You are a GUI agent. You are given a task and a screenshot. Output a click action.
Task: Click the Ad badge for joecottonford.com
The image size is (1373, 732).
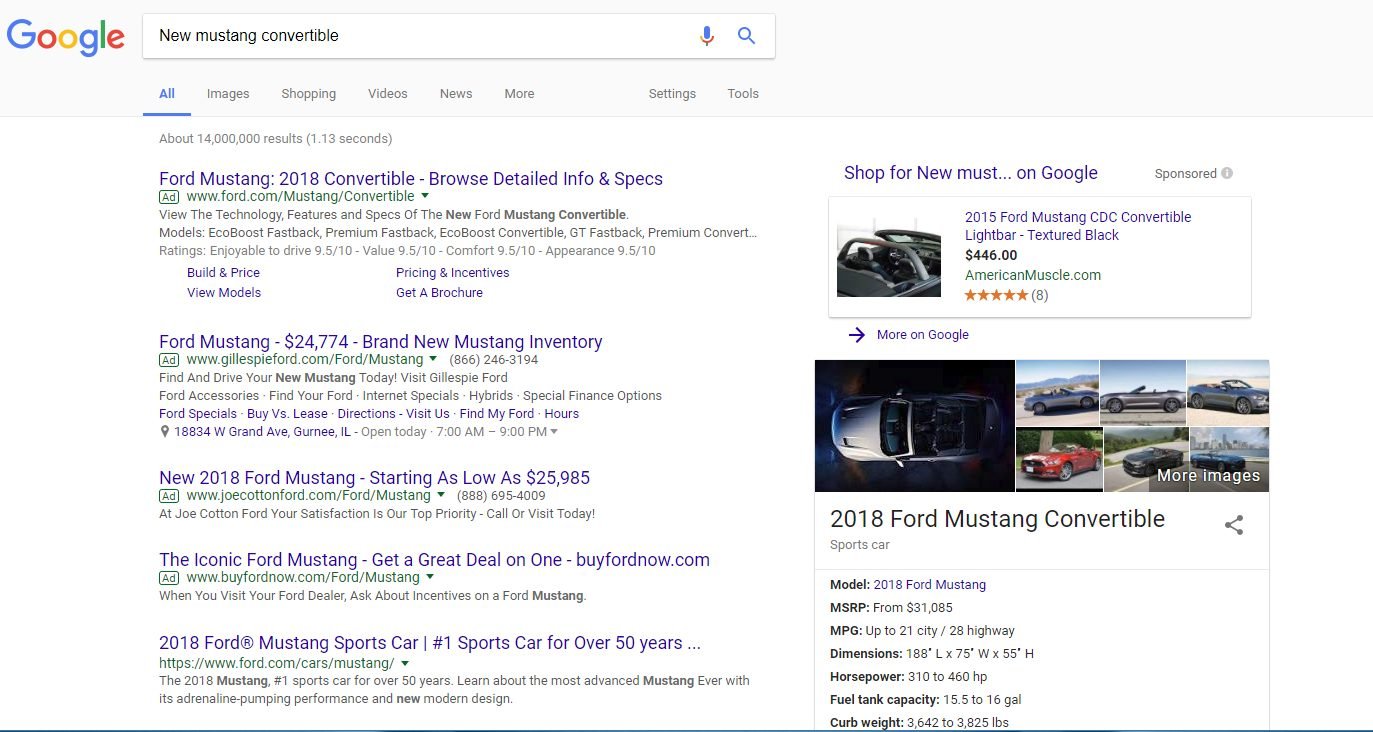[x=169, y=496]
